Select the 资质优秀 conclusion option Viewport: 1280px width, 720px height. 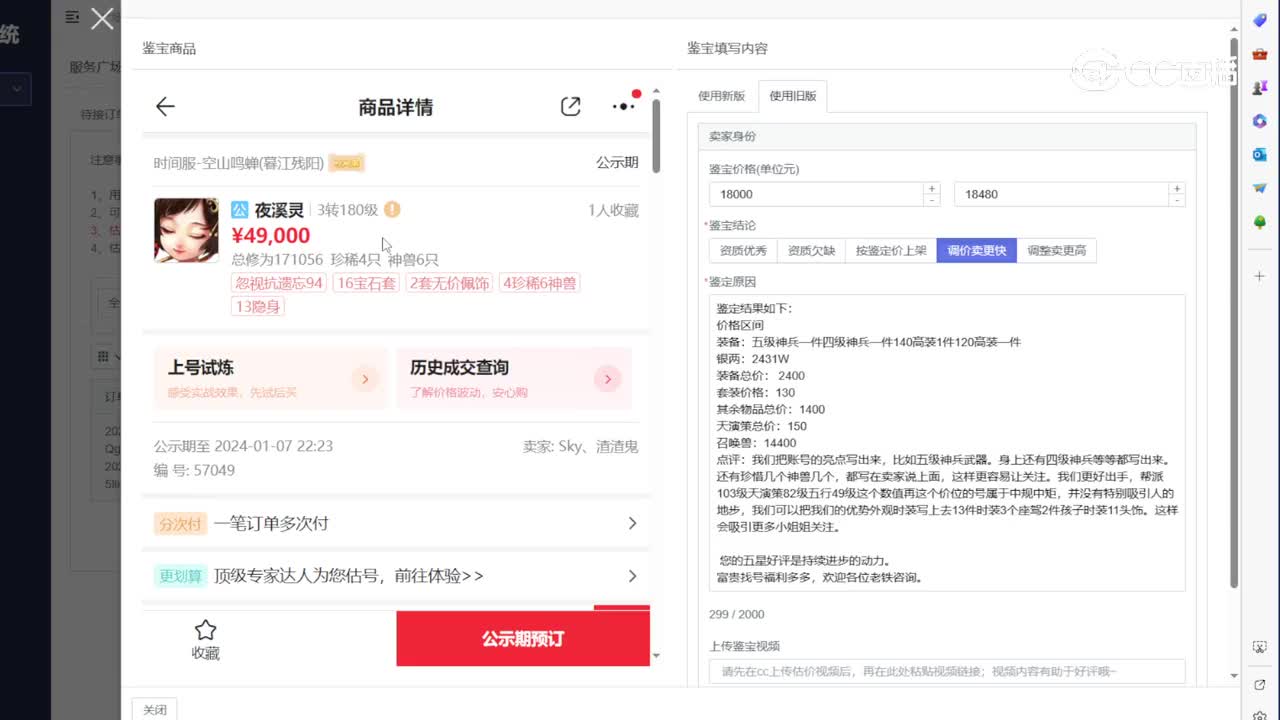(x=741, y=250)
